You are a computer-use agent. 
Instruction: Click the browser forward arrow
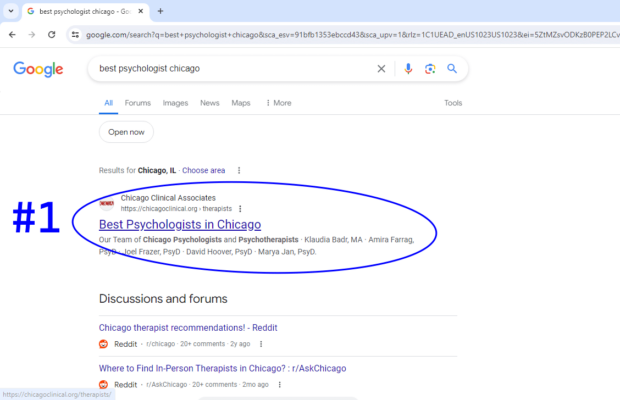point(32,34)
